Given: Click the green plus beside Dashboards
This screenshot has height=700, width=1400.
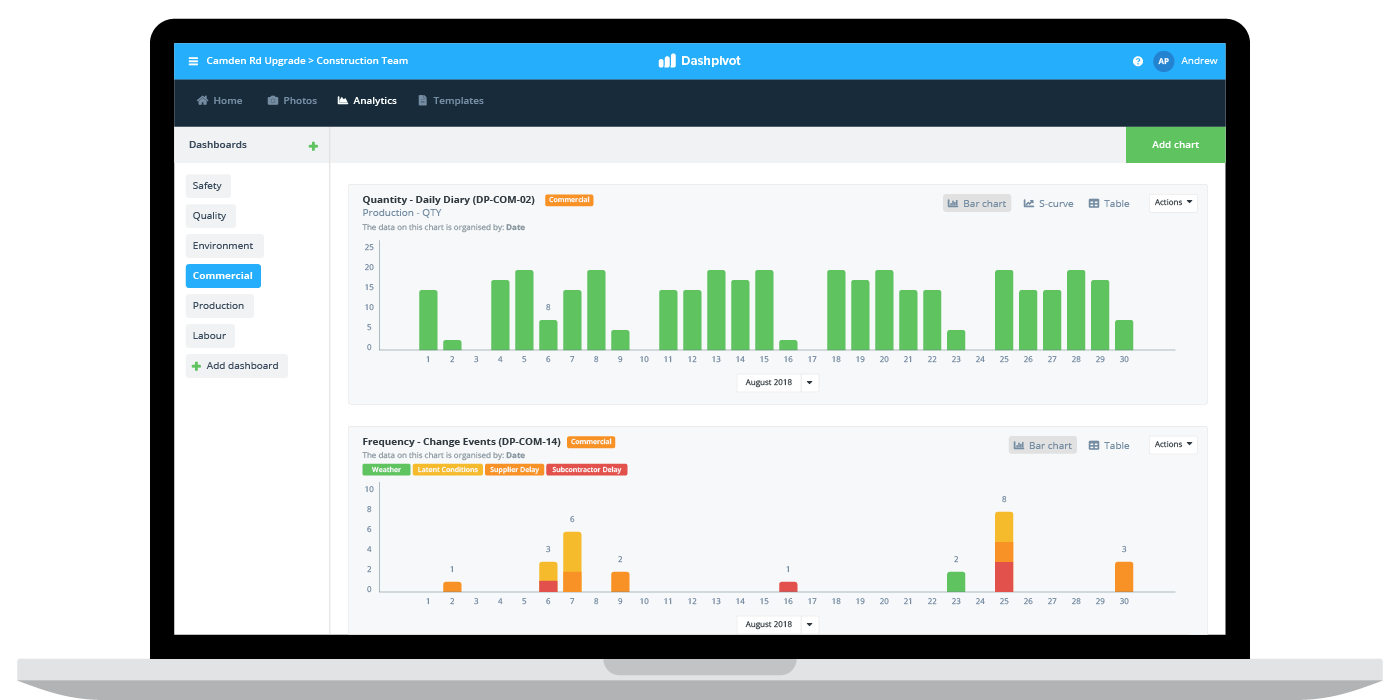Looking at the screenshot, I should tap(313, 146).
